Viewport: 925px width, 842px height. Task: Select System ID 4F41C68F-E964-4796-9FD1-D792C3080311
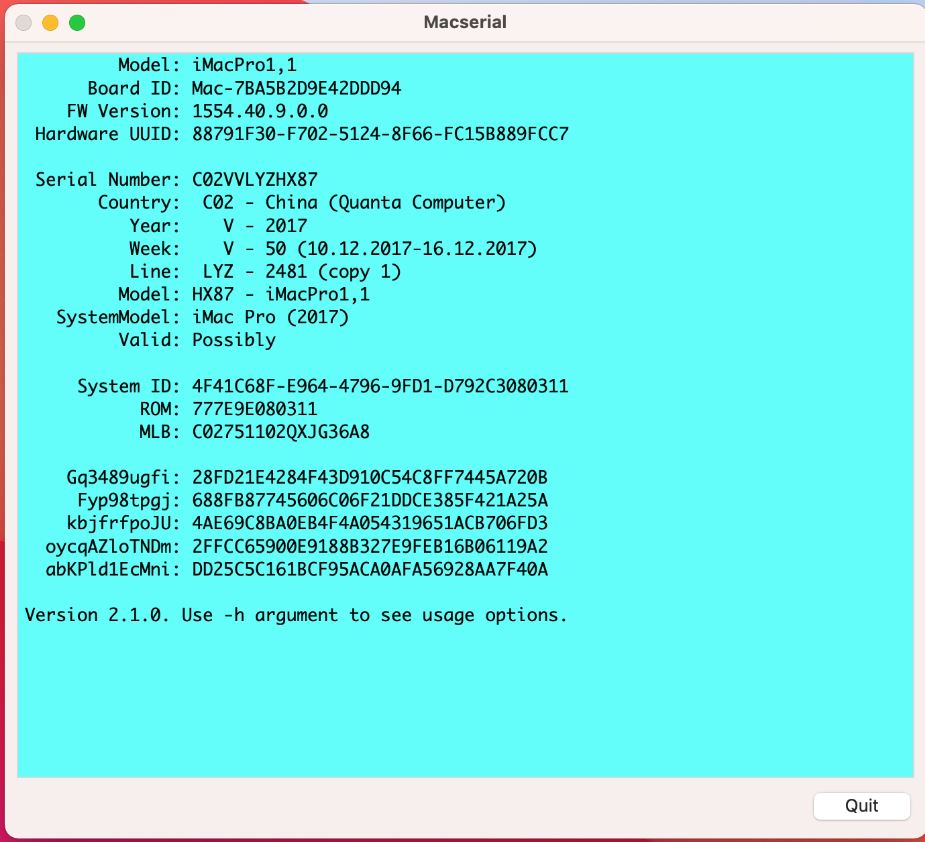[x=380, y=386]
